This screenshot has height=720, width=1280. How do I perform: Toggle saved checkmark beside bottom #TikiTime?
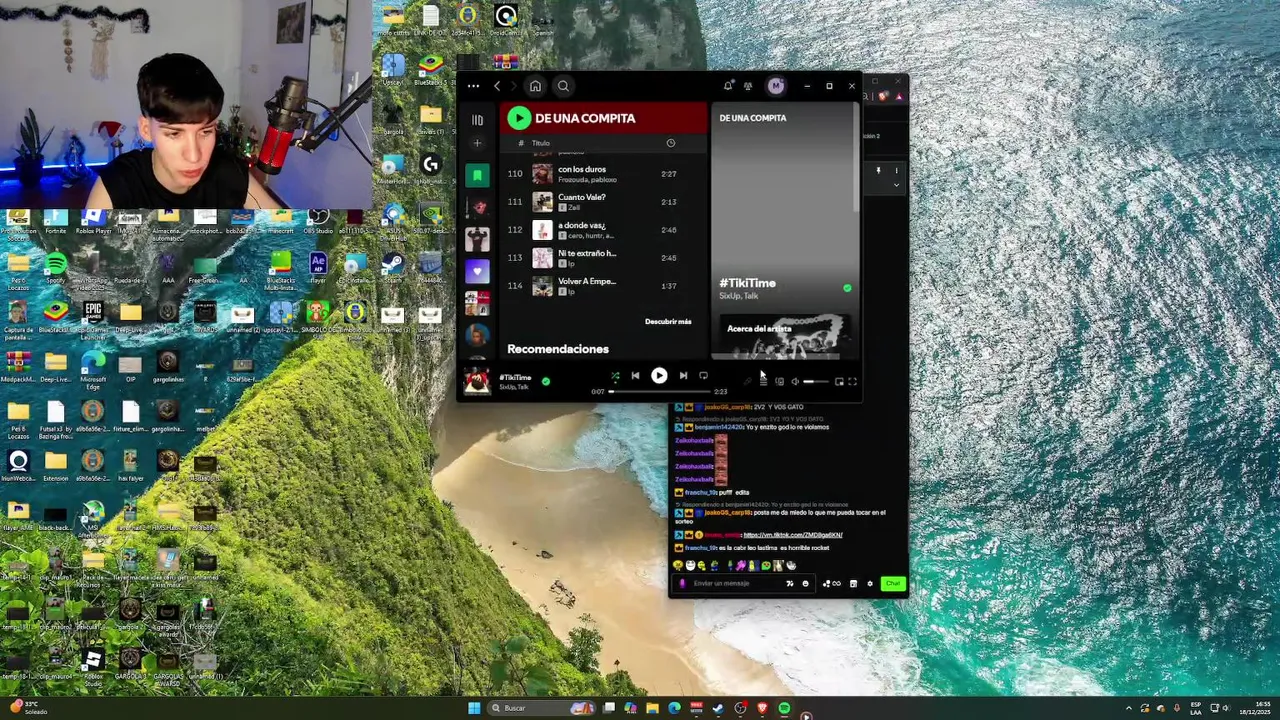pyautogui.click(x=545, y=381)
